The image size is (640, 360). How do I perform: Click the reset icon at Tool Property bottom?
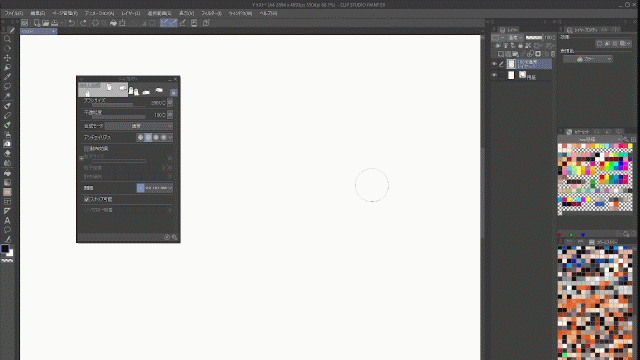pos(167,237)
